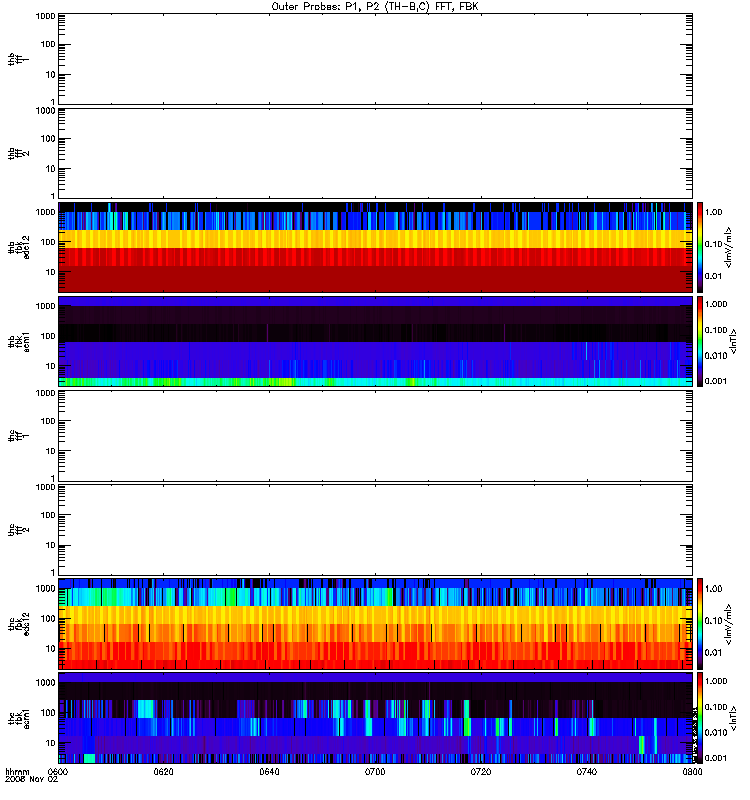Click the thb fbk edc12 spectrogram panel
The image size is (750, 800).
pos(375,247)
